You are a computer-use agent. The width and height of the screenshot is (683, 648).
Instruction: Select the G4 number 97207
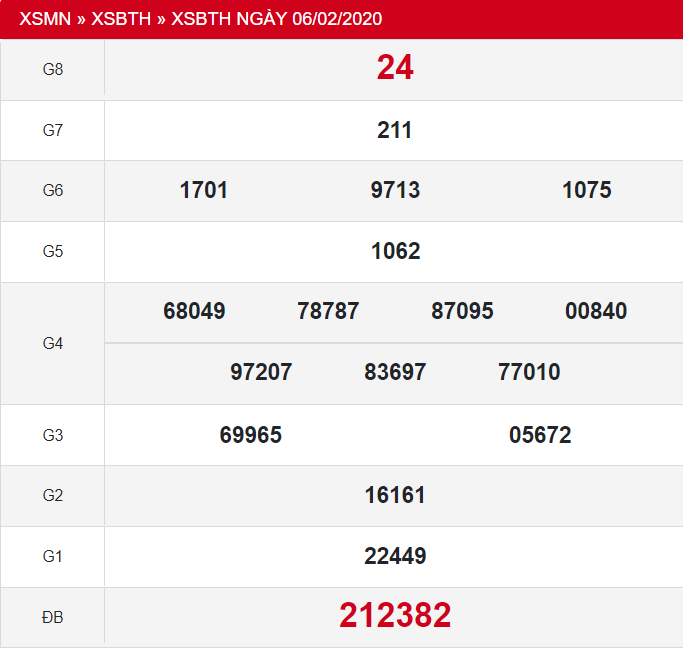[261, 372]
